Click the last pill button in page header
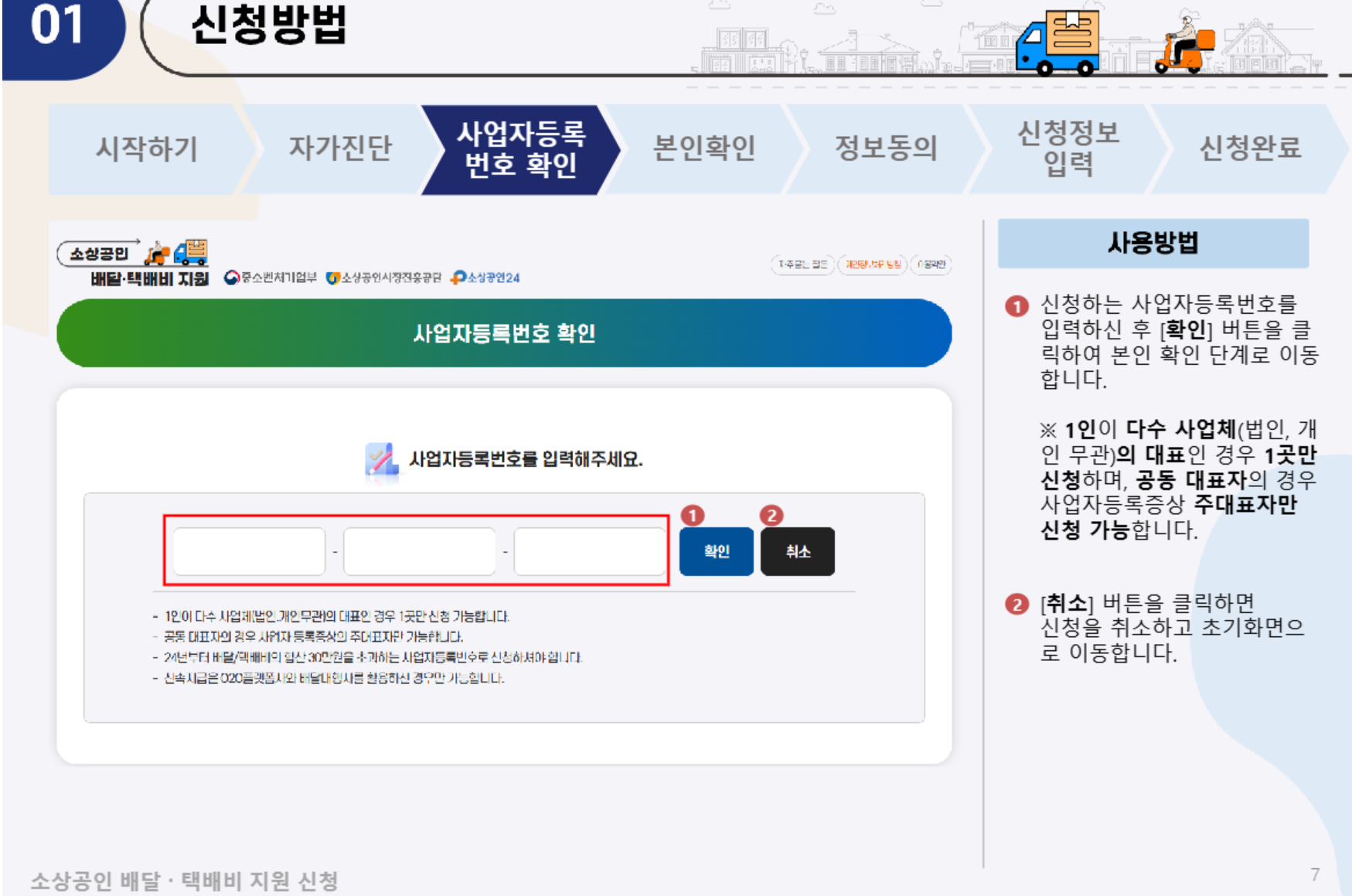Screen dimensions: 1352x896 point(931,264)
